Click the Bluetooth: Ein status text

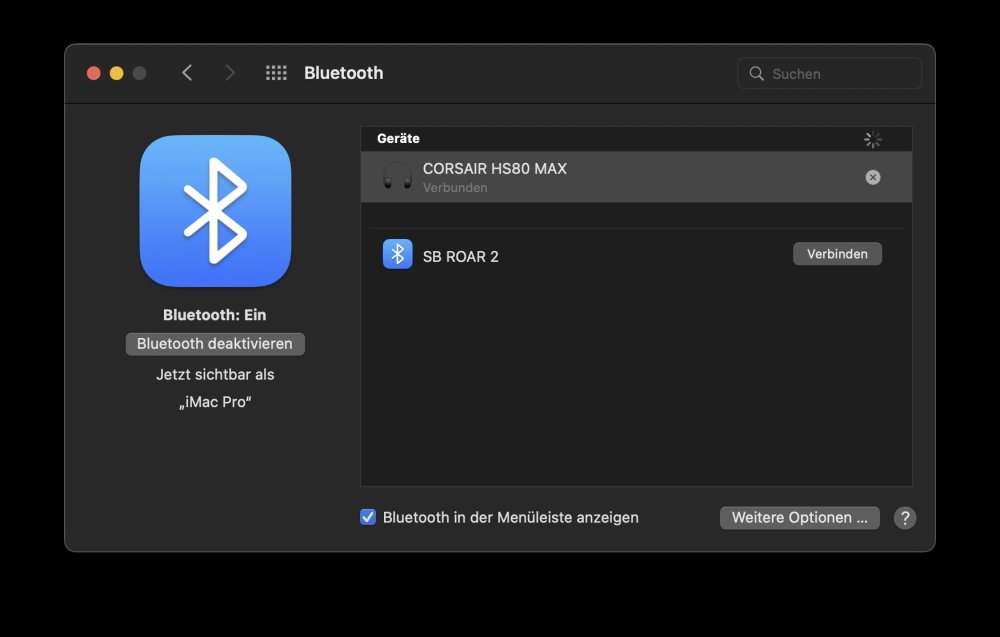[x=214, y=314]
